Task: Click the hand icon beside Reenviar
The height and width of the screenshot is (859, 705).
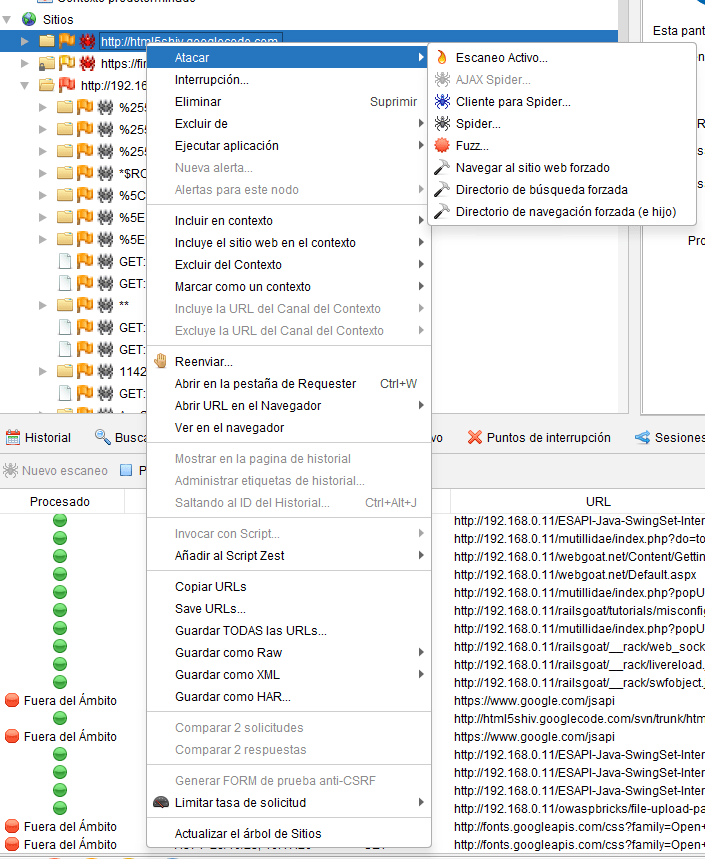Action: [160, 361]
